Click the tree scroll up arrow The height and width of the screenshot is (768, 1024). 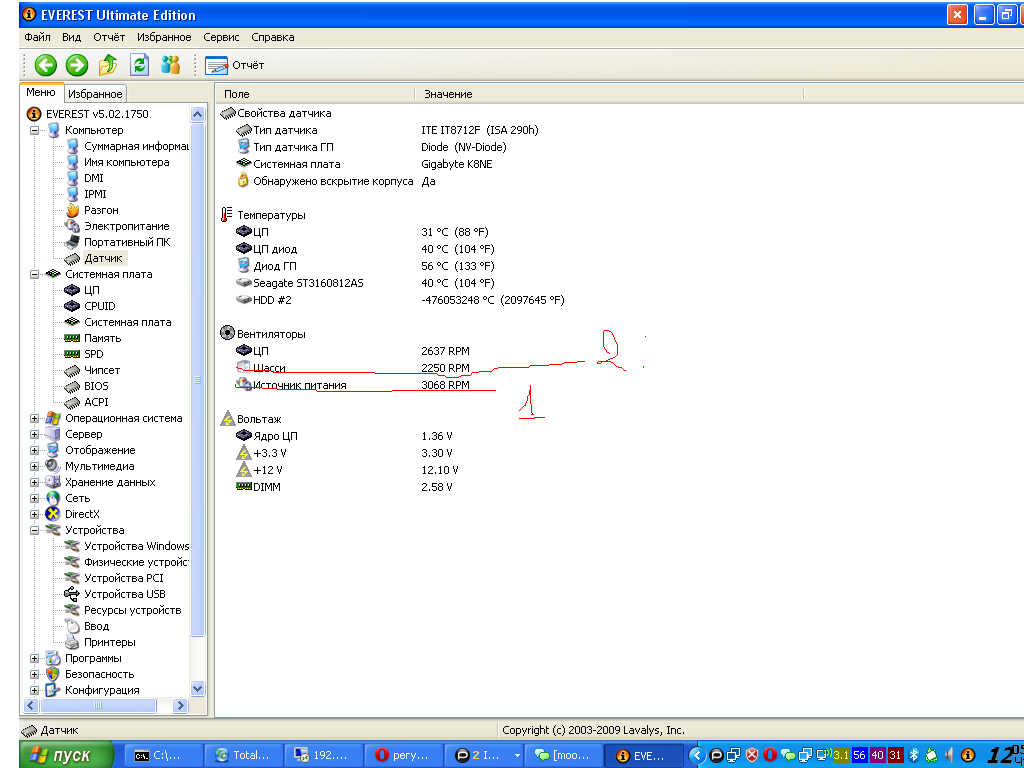[197, 114]
